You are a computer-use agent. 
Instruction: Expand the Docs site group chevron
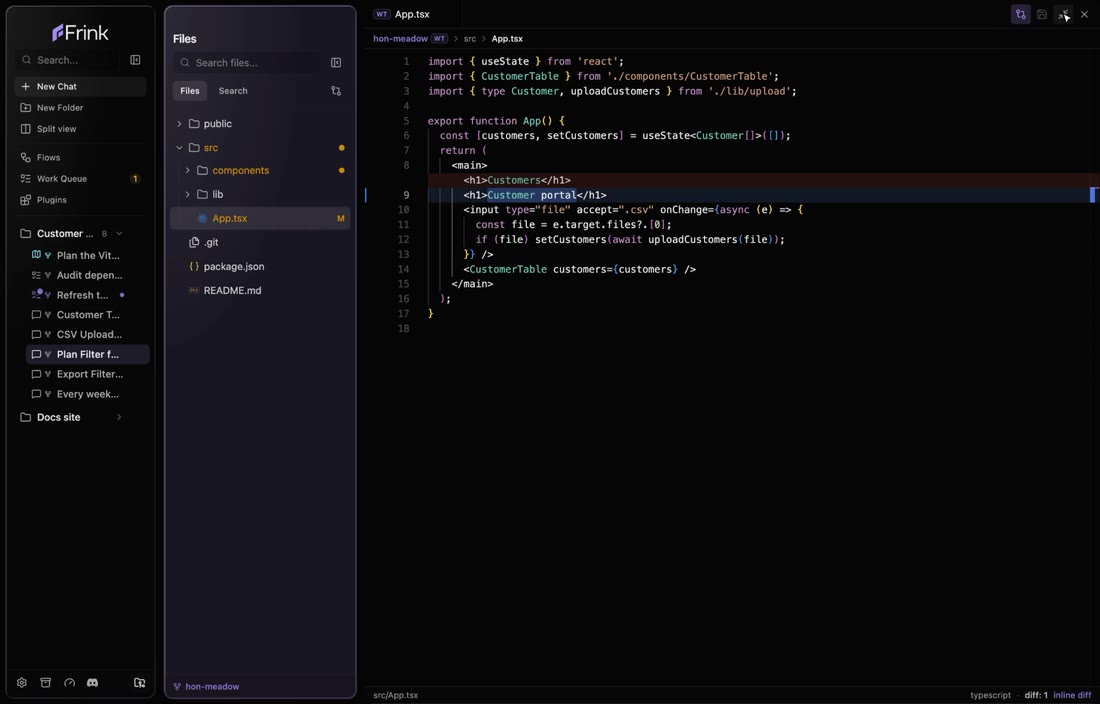click(119, 417)
